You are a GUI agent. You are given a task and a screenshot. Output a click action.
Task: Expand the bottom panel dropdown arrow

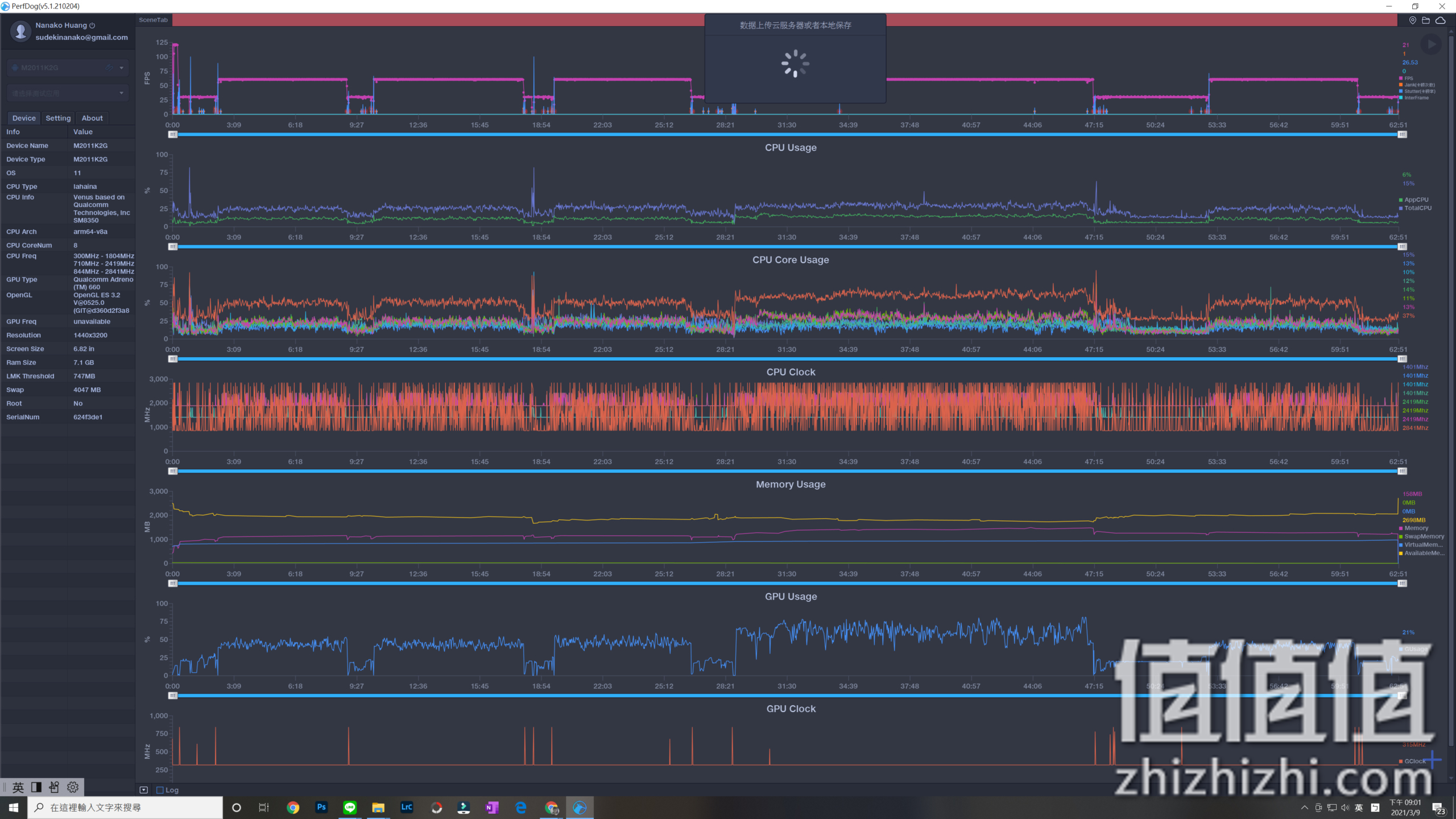144,790
